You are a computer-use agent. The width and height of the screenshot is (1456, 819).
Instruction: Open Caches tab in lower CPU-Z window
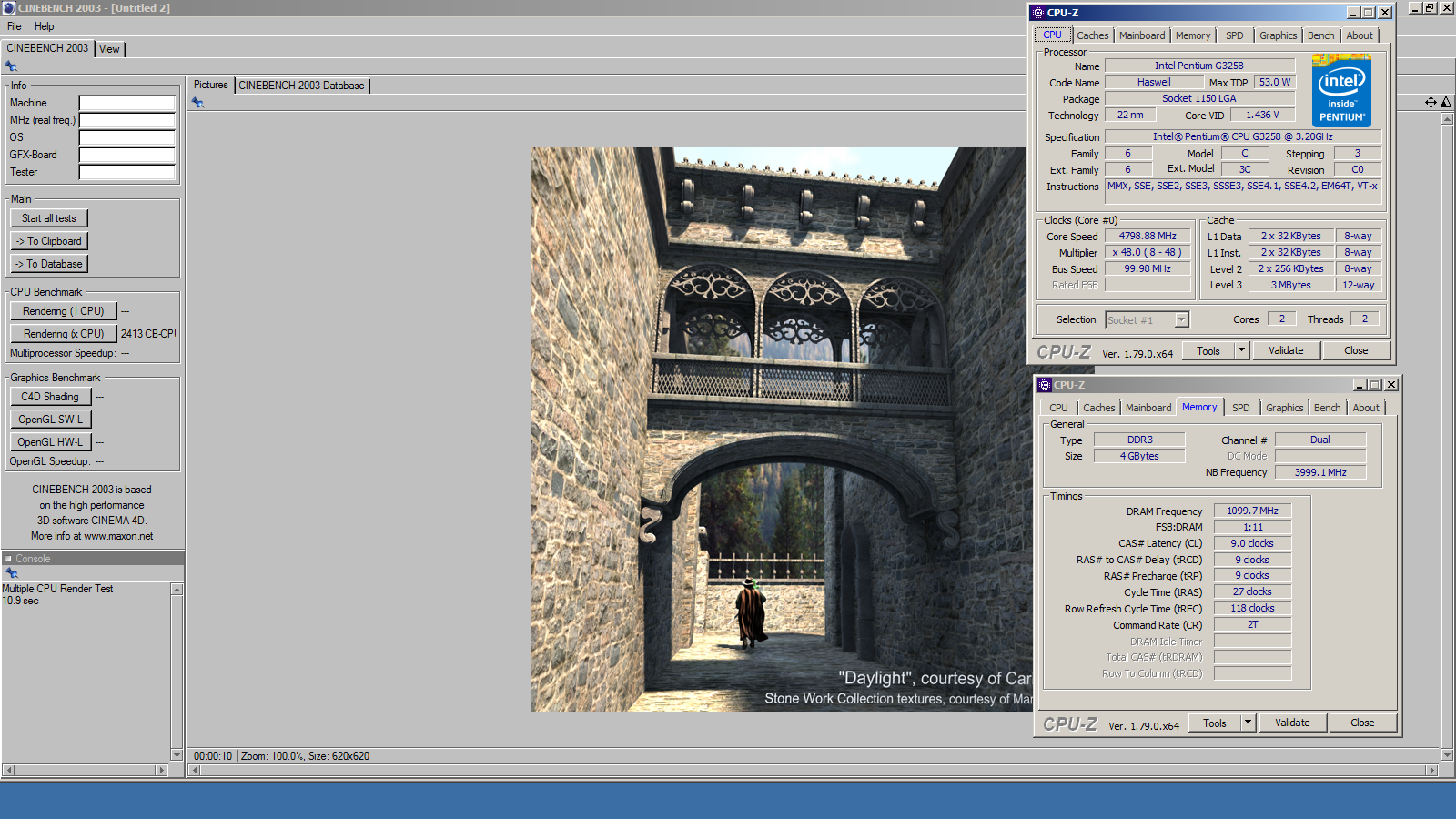pyautogui.click(x=1099, y=408)
